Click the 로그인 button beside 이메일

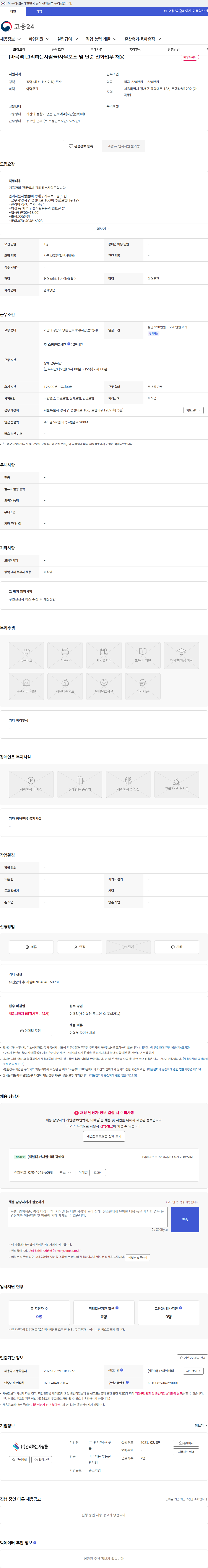point(97,1172)
